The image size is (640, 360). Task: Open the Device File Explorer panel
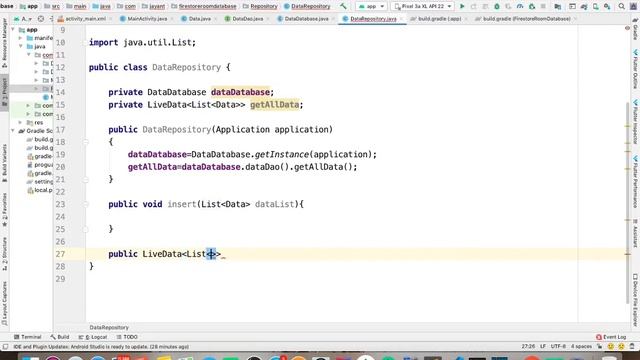click(x=636, y=300)
